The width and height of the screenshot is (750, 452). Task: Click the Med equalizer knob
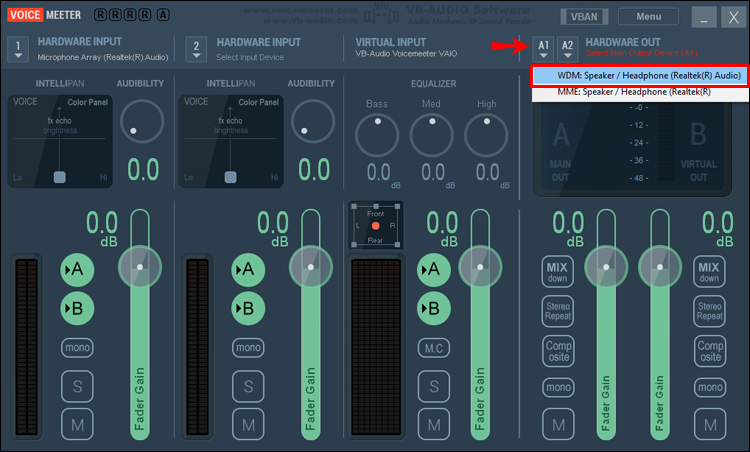431,136
